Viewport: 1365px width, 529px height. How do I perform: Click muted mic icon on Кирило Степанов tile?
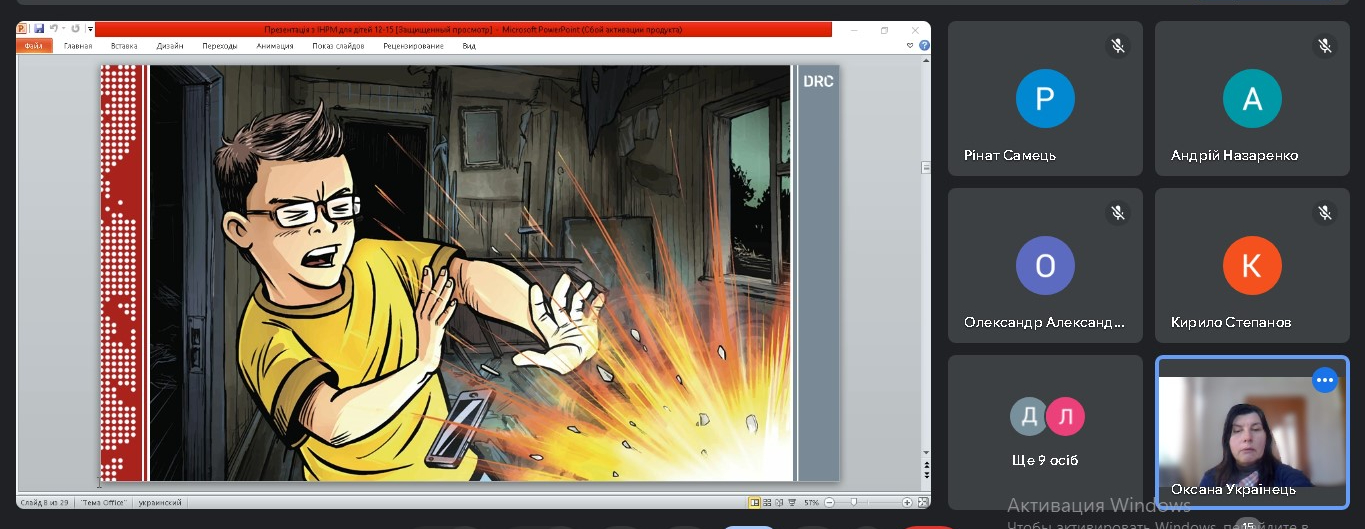pos(1325,213)
